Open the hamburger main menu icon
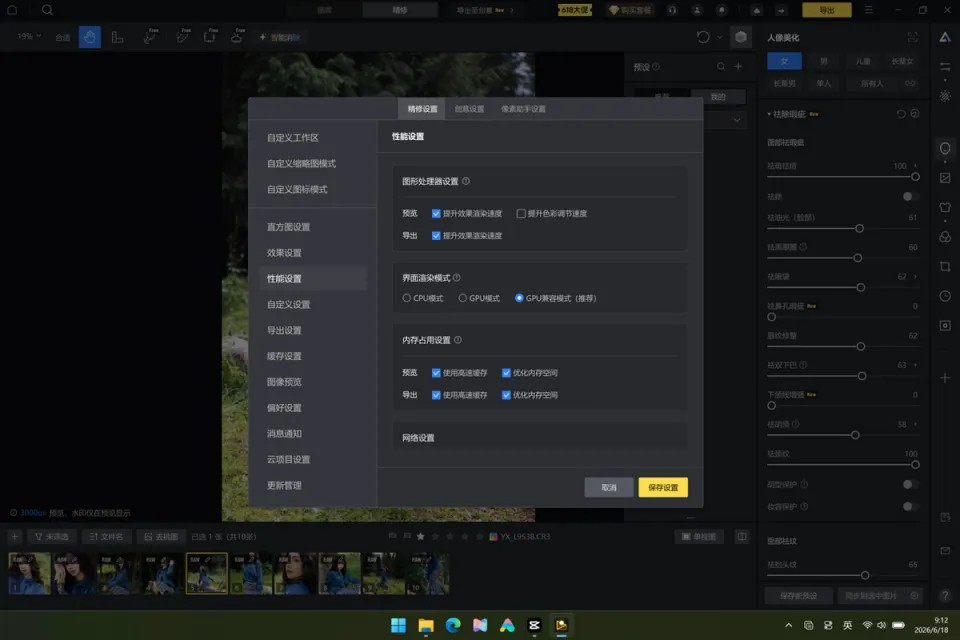Image resolution: width=960 pixels, height=640 pixels. coord(868,10)
